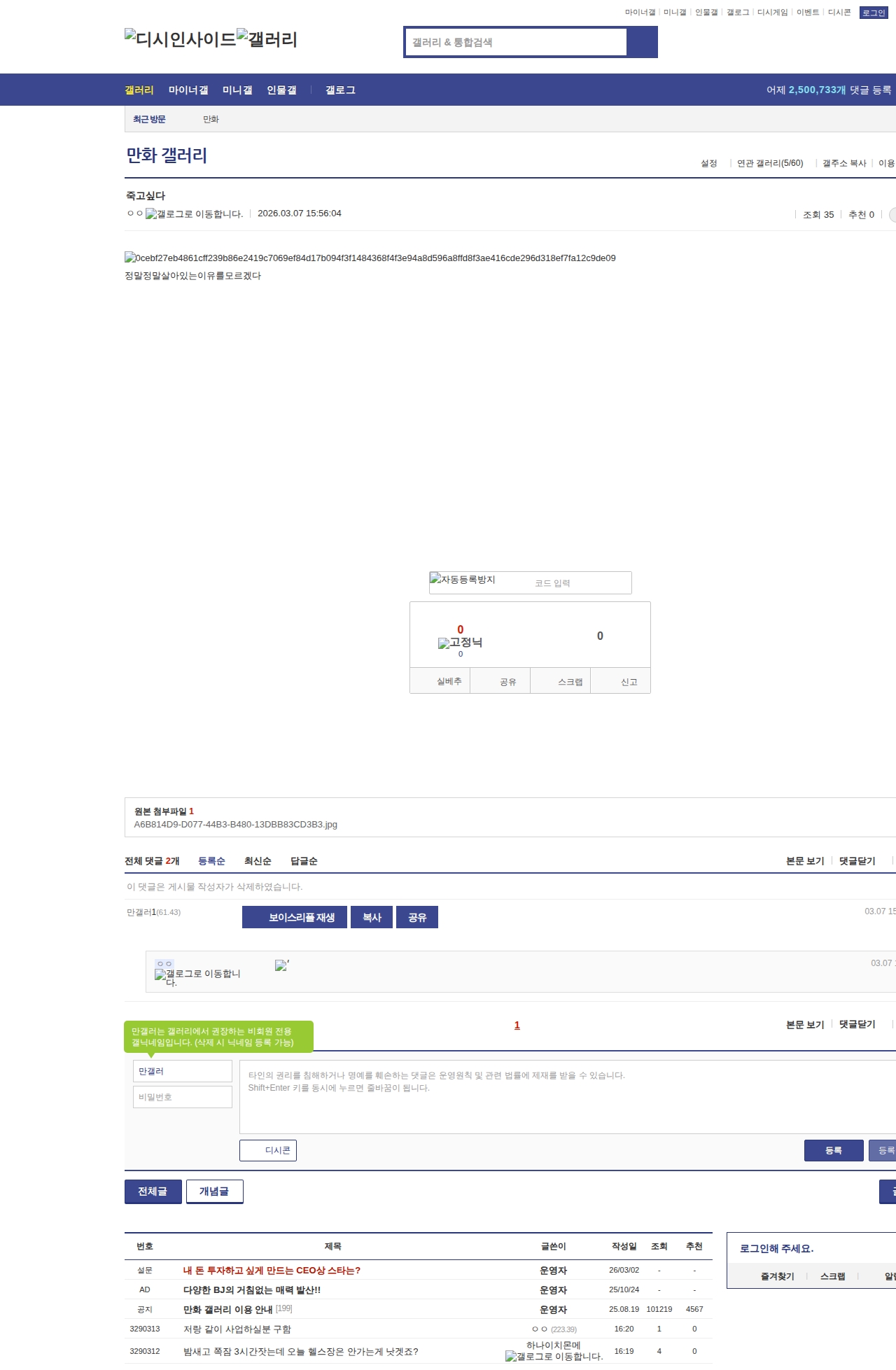This screenshot has width=896, height=1370.
Task: Click the 로그인 button at the top
Action: pyautogui.click(x=874, y=13)
